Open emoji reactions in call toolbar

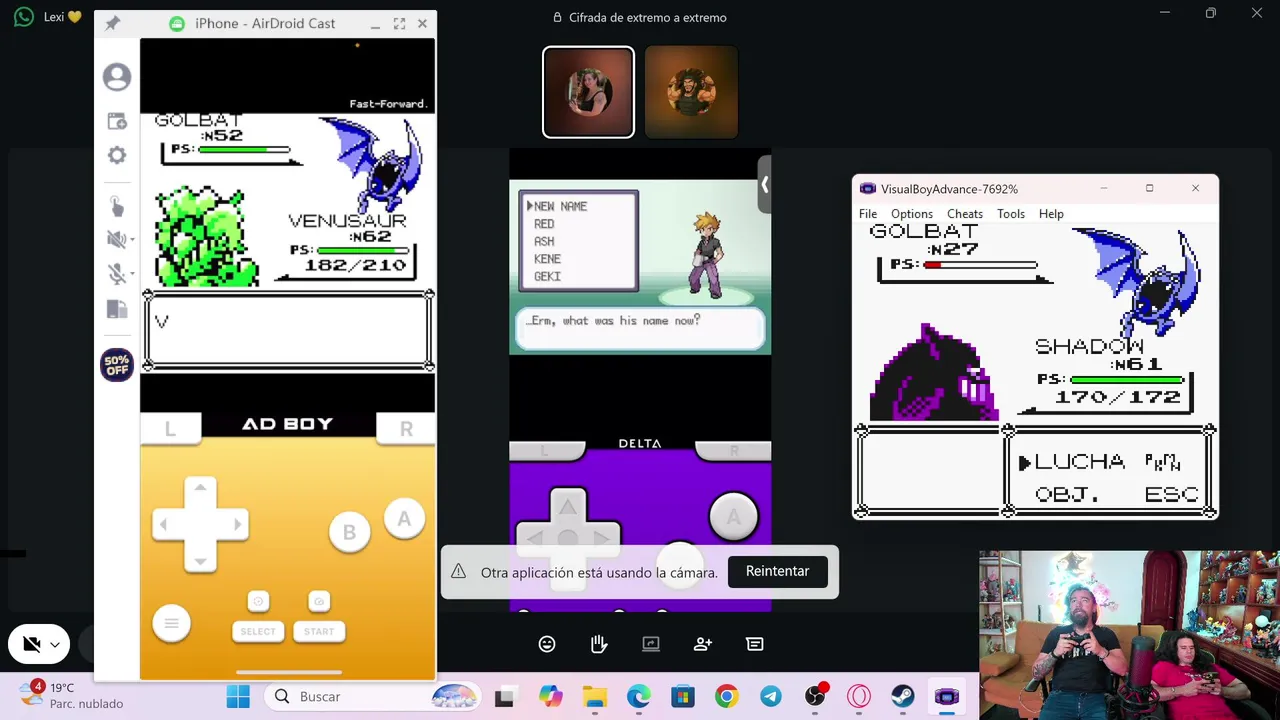(547, 644)
